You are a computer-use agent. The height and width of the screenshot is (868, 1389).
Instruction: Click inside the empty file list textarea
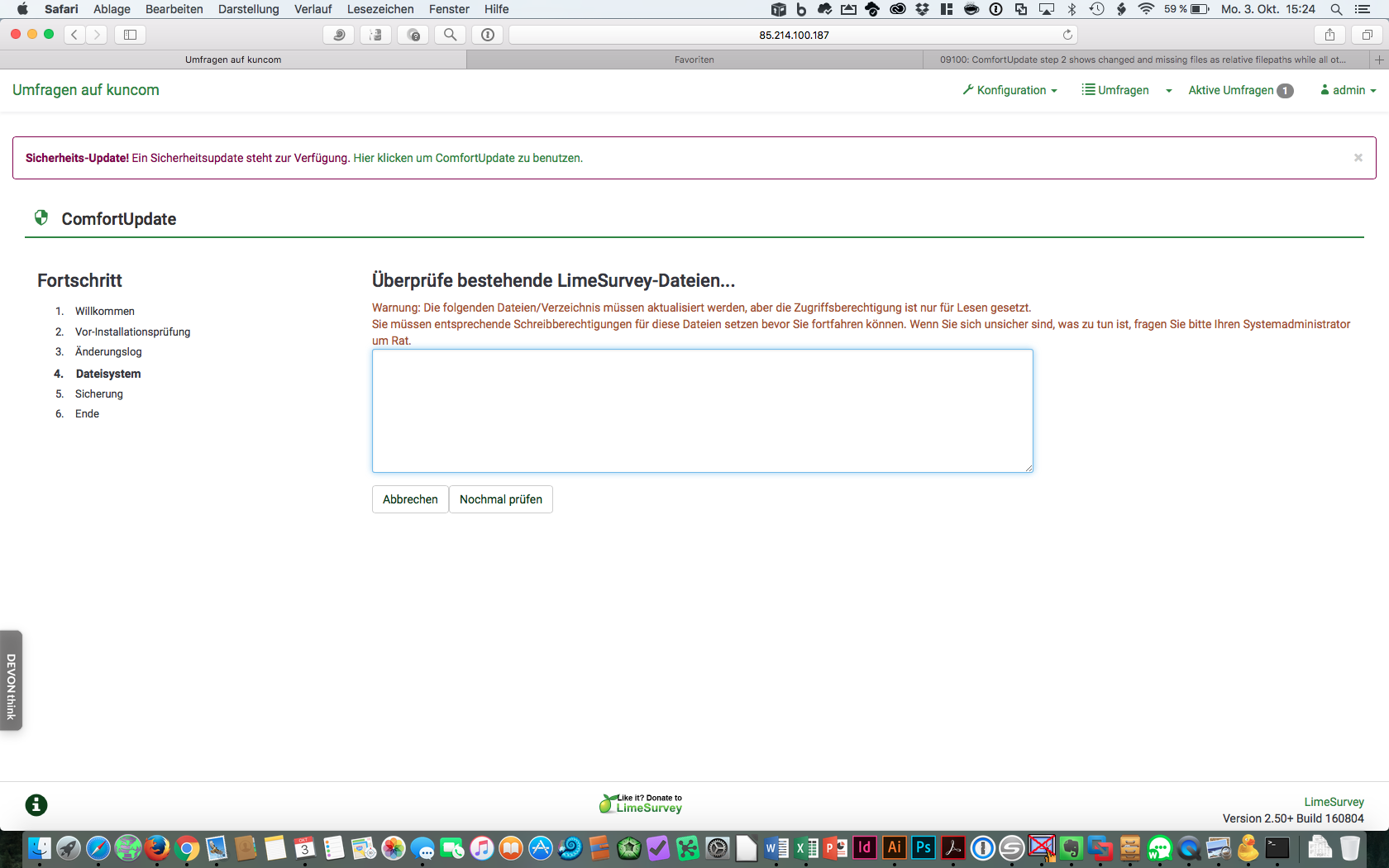[702, 411]
